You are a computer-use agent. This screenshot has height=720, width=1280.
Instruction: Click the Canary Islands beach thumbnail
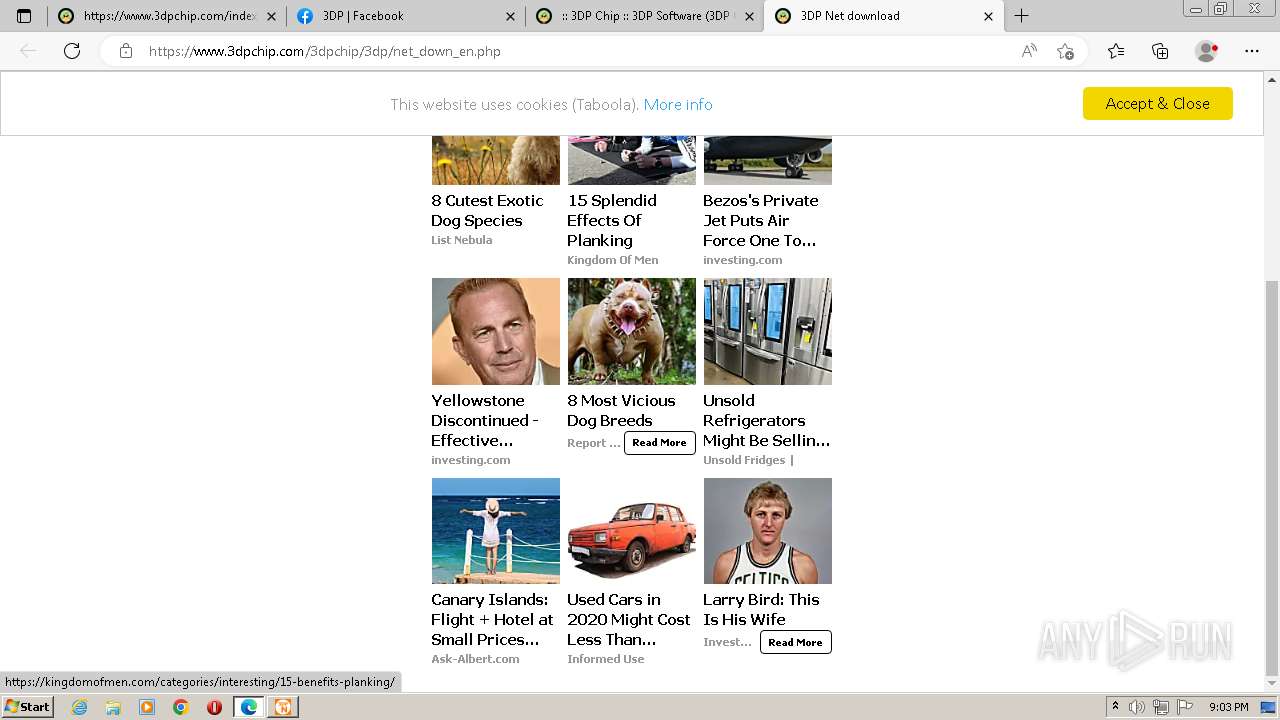point(496,531)
